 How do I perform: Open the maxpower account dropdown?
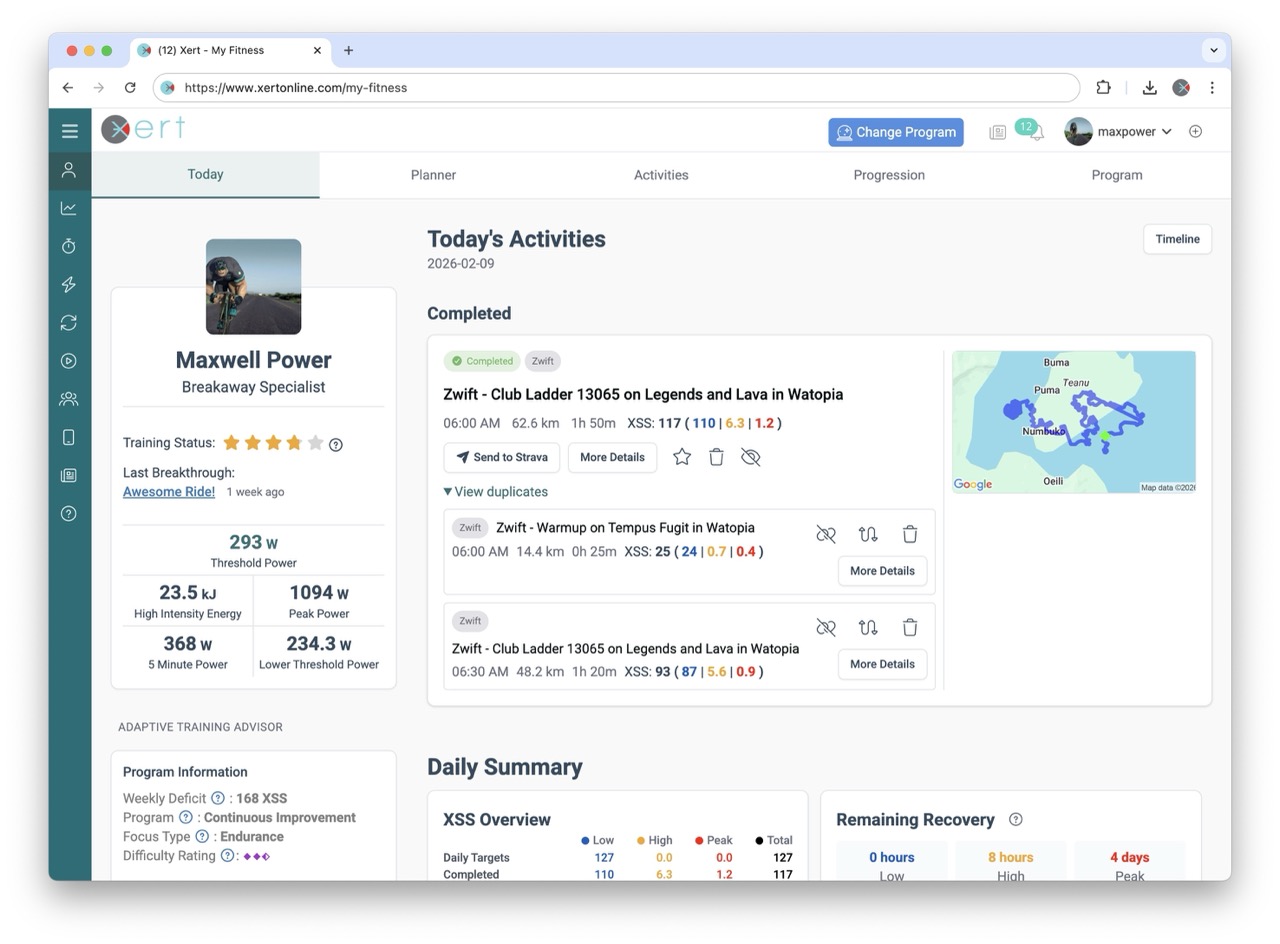pyautogui.click(x=1119, y=132)
